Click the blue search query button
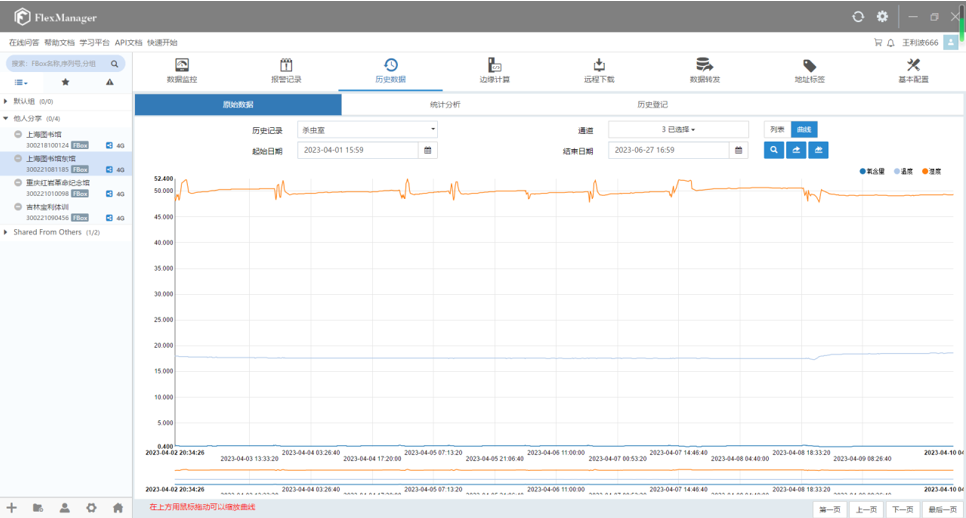The width and height of the screenshot is (966, 518). 774,150
